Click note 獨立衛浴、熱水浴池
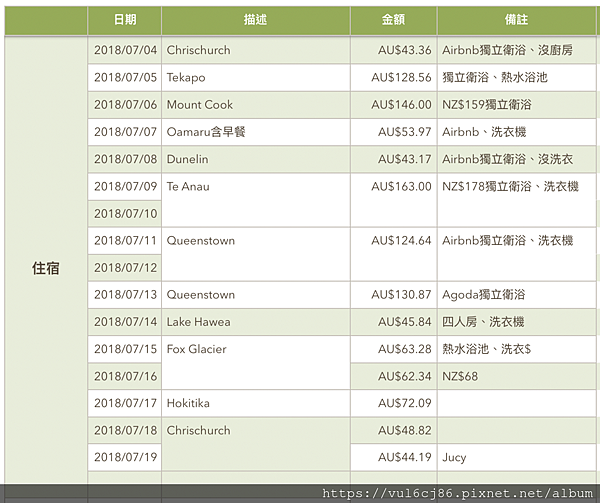600x503 pixels. tap(517, 78)
